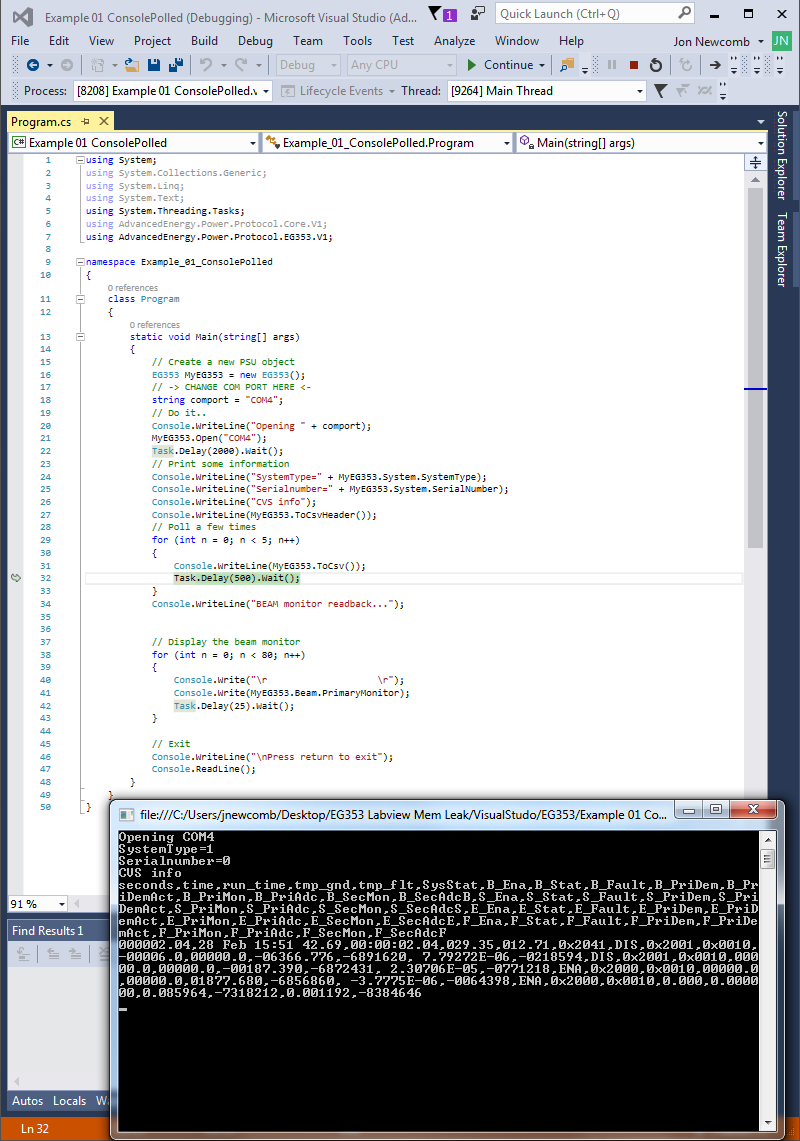The width and height of the screenshot is (800, 1141).
Task: Click the line 32 current statement arrow
Action: 16,578
